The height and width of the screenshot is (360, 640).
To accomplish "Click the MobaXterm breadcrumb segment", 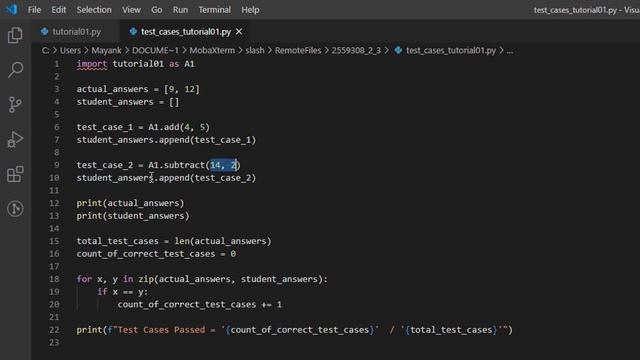I will (x=212, y=50).
